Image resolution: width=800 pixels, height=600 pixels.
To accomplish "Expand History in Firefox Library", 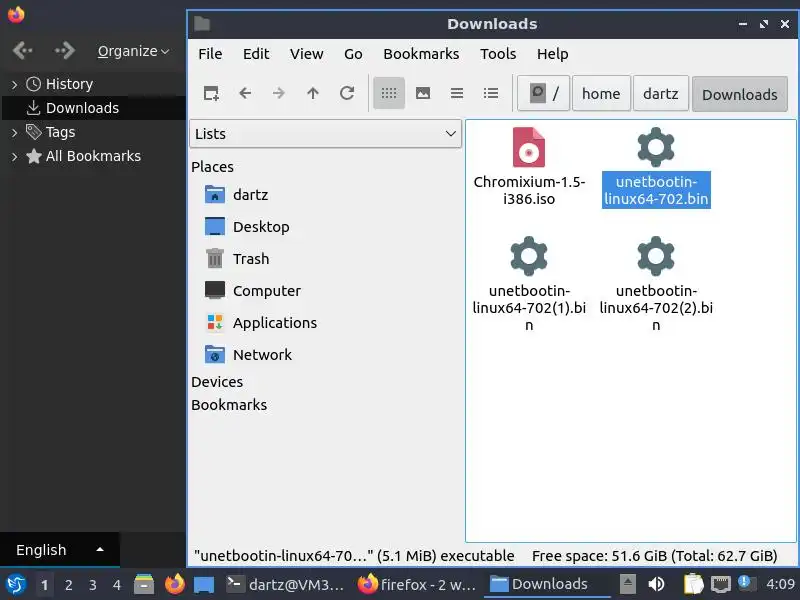I will (x=14, y=84).
